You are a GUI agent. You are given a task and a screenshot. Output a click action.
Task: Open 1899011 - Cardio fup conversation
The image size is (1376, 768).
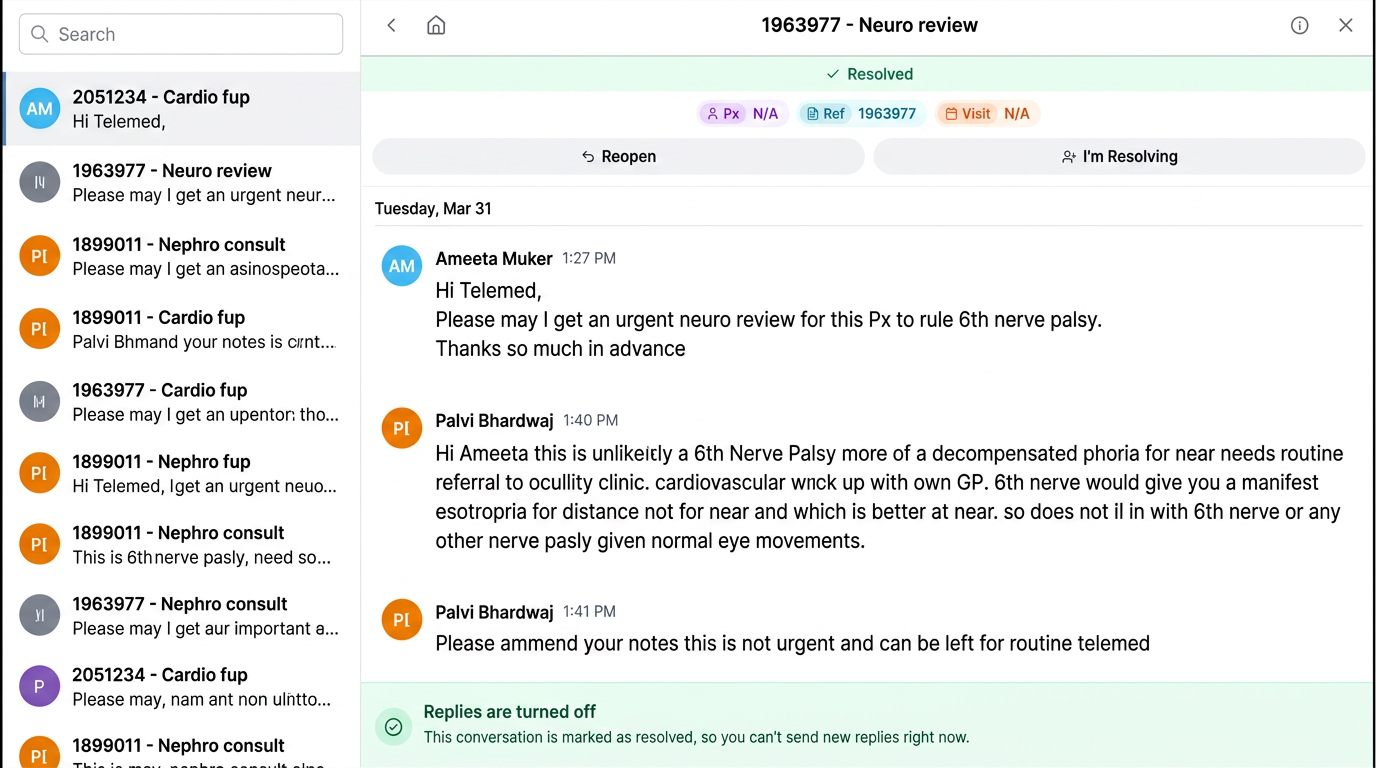coord(181,329)
